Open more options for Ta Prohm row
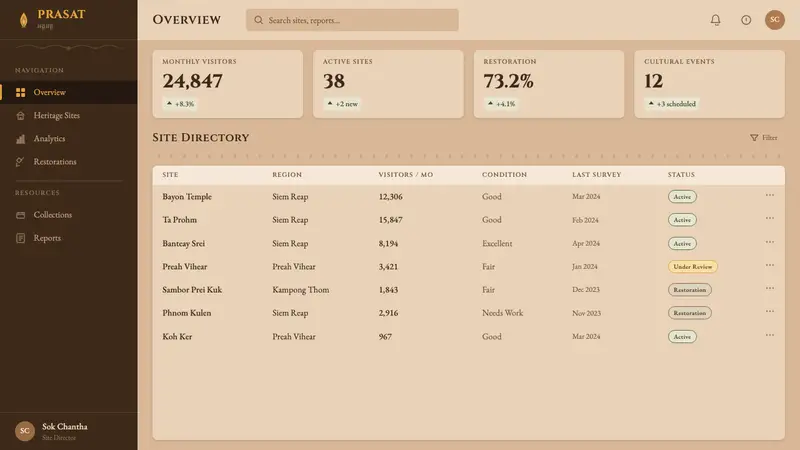This screenshot has width=800, height=450. point(769,218)
